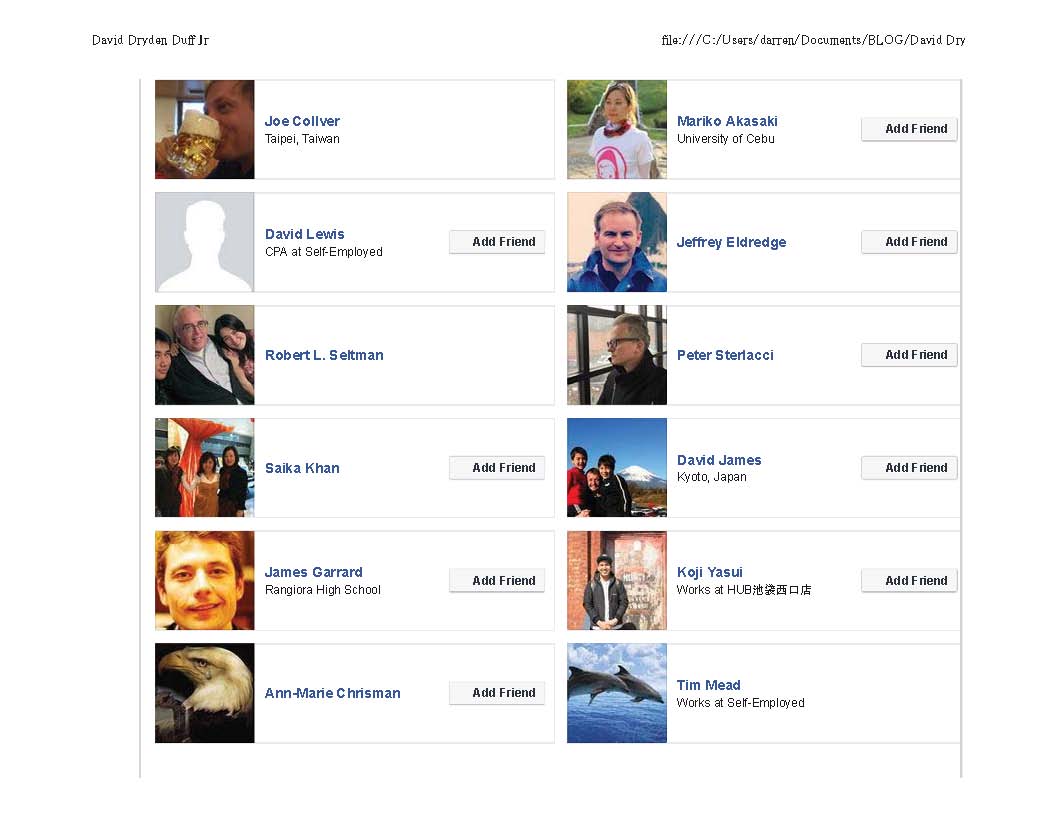Click Add Friend for David Lewis
The width and height of the screenshot is (1056, 816).
tap(496, 241)
